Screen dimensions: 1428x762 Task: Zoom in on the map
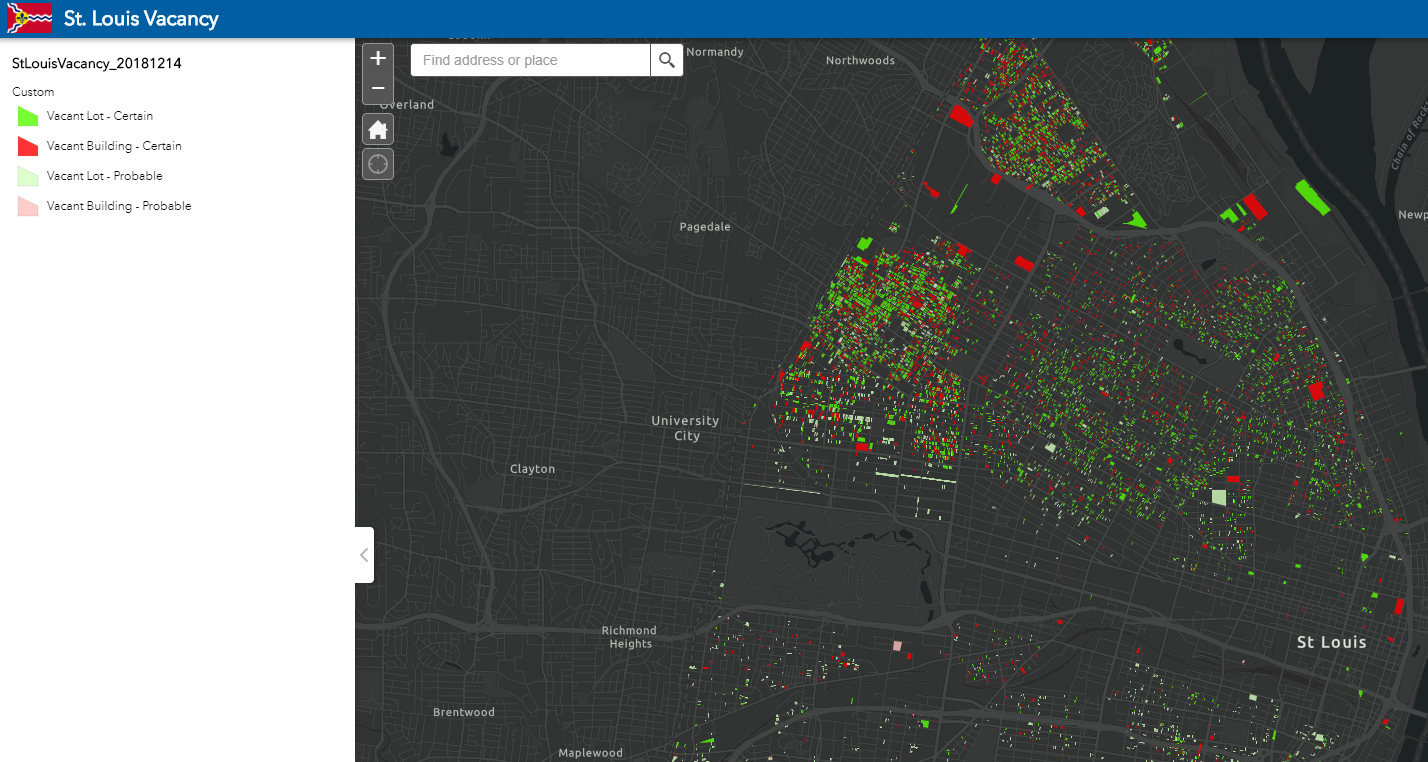[x=378, y=58]
